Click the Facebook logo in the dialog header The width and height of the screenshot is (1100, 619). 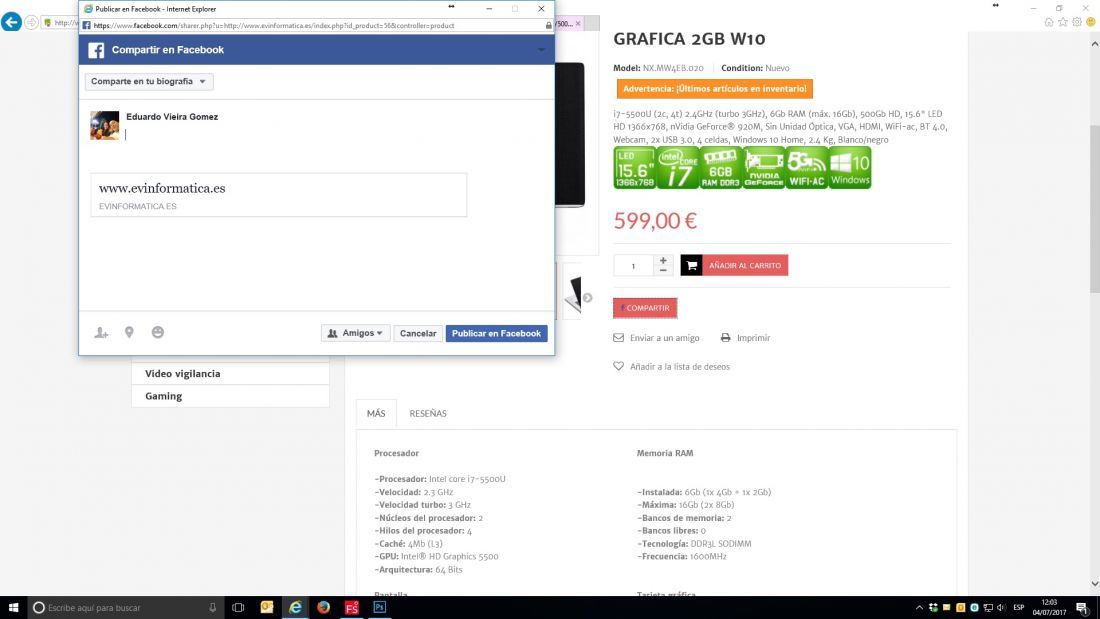[96, 50]
